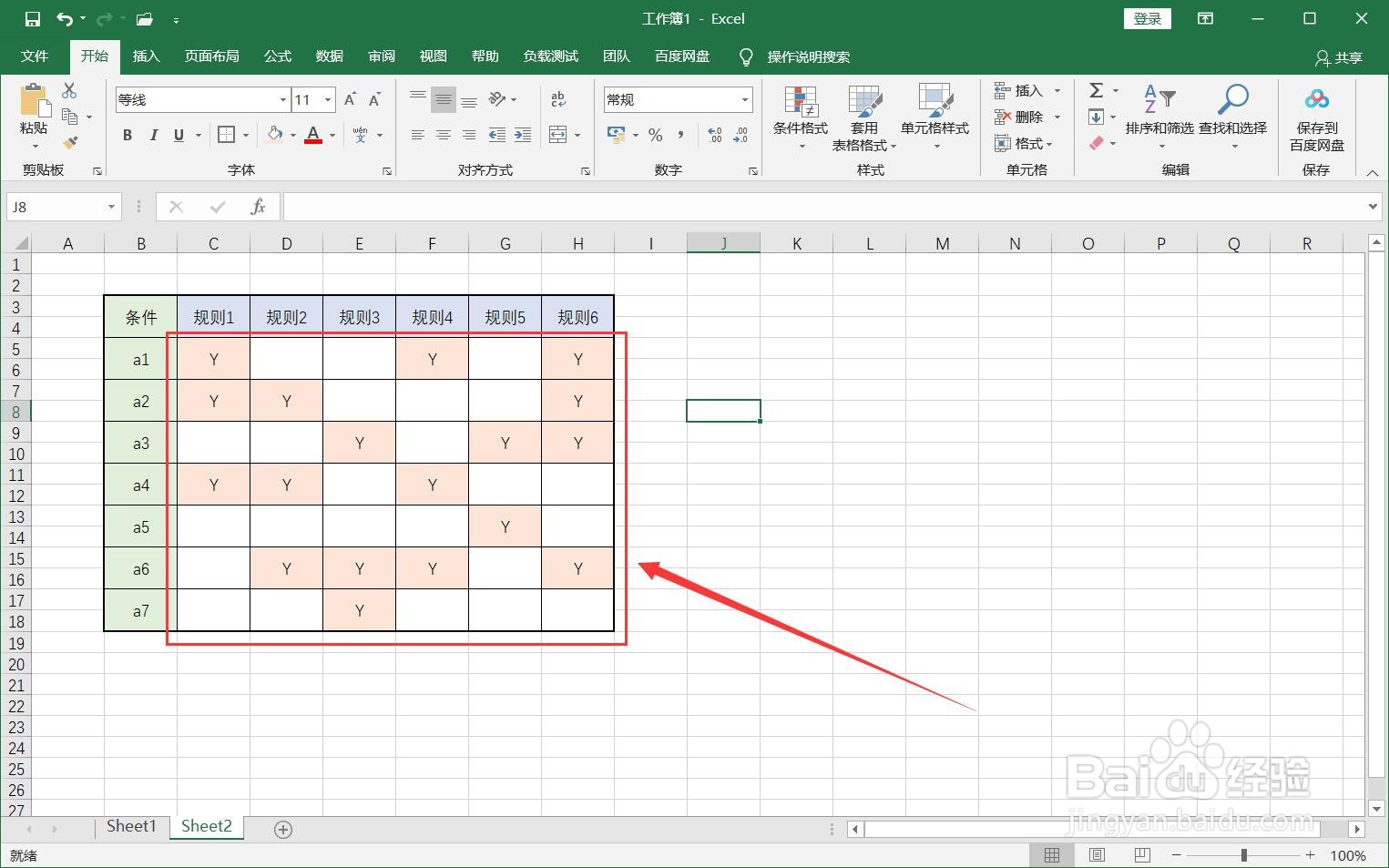
Task: Click 登录 sign-in button
Action: [1148, 19]
